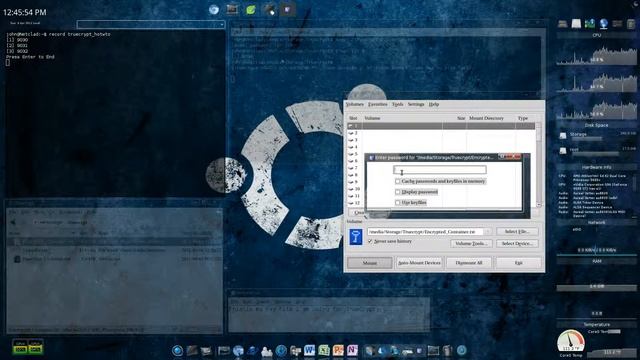Click the root disk icon under Disk Space
The image size is (640, 360).
point(563,151)
